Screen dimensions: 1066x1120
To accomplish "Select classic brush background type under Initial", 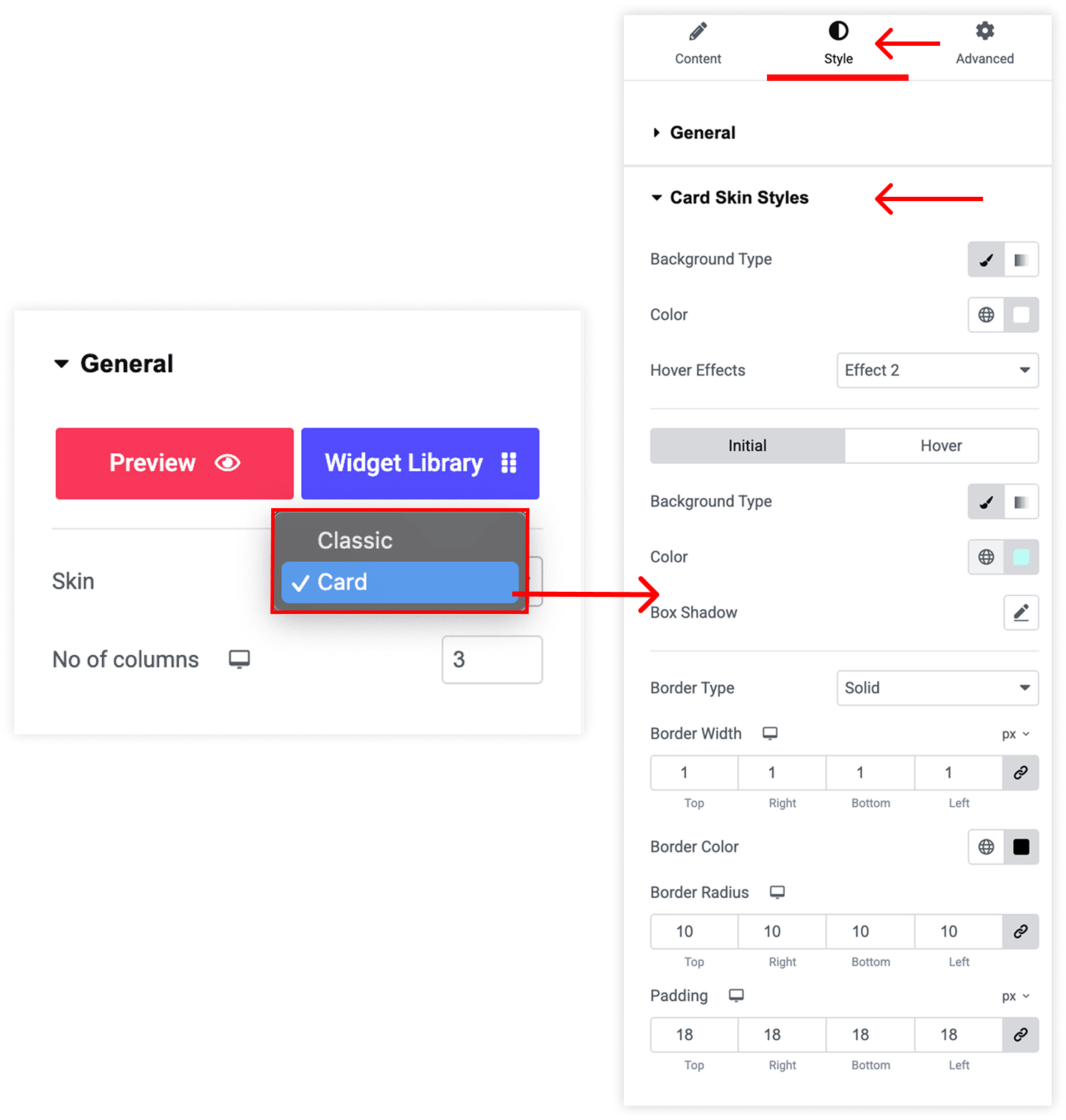I will [986, 502].
